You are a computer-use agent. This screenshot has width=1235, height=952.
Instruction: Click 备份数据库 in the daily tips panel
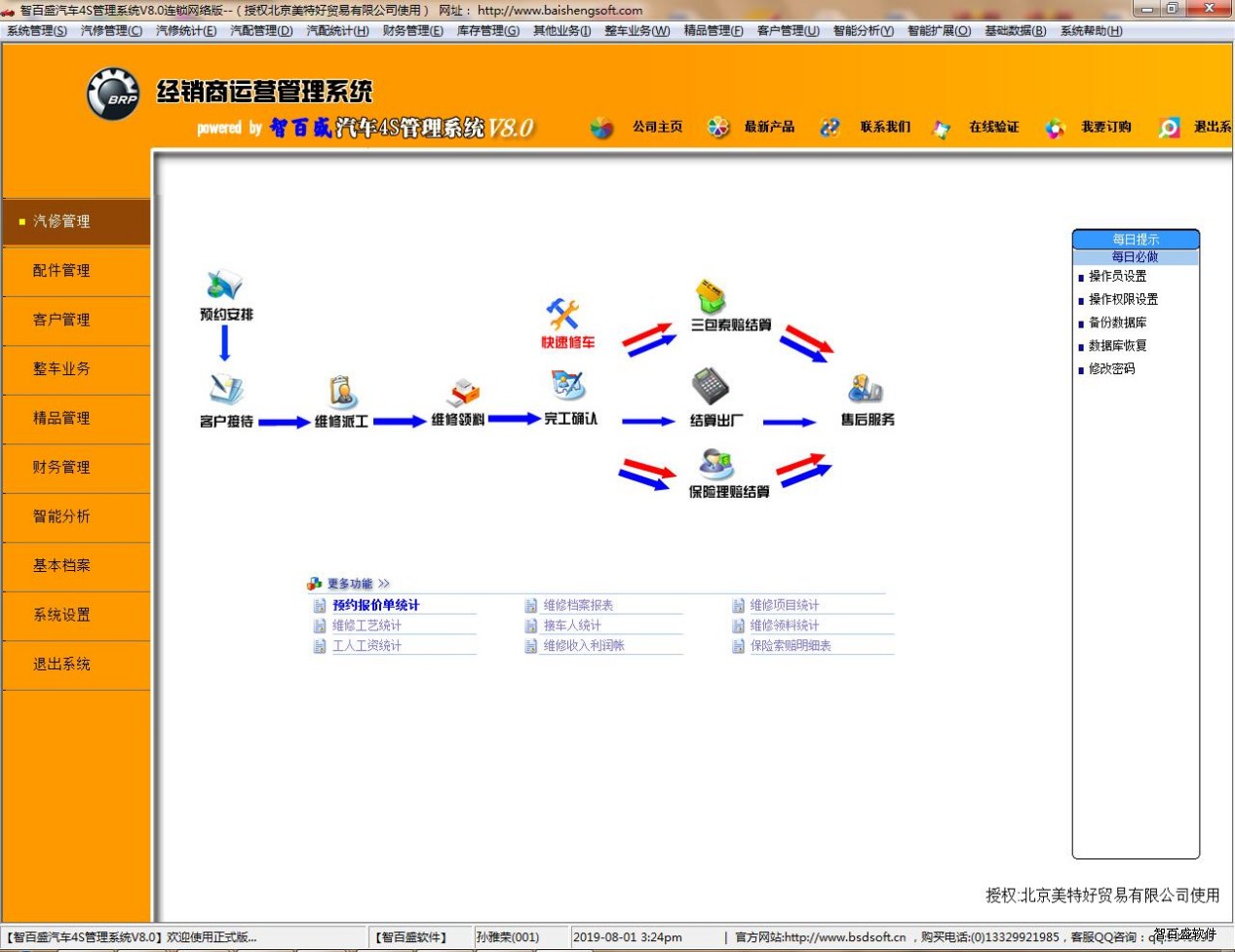tap(1117, 323)
